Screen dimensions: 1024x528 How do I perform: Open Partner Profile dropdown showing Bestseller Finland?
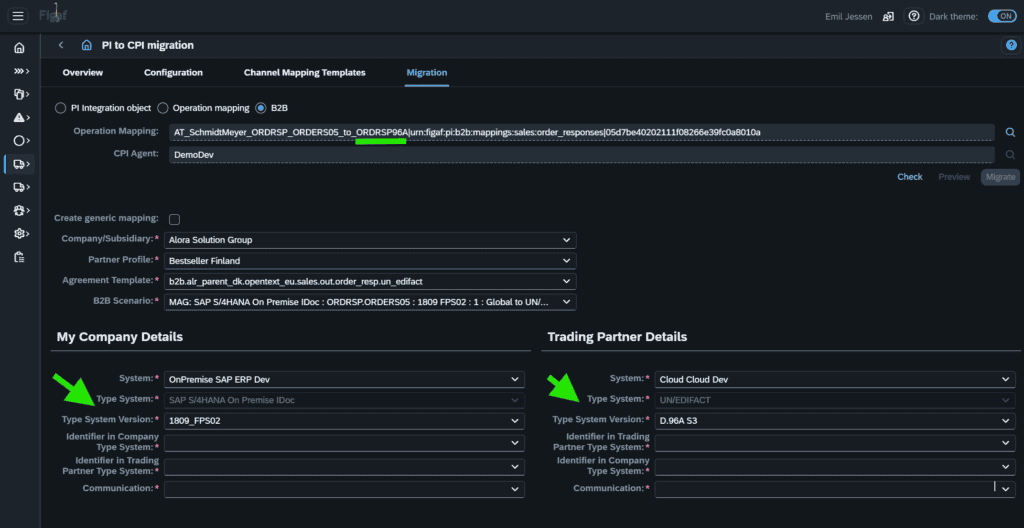pyautogui.click(x=370, y=261)
